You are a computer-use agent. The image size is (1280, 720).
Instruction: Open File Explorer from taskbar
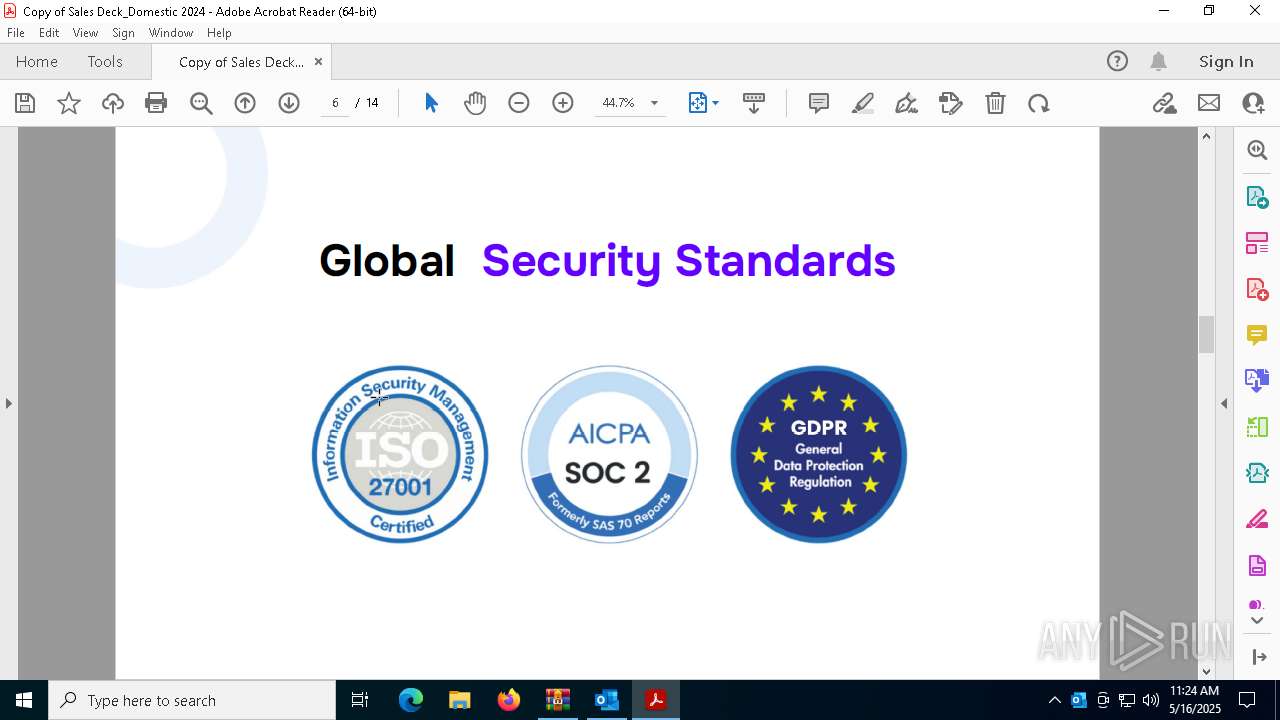(x=460, y=700)
